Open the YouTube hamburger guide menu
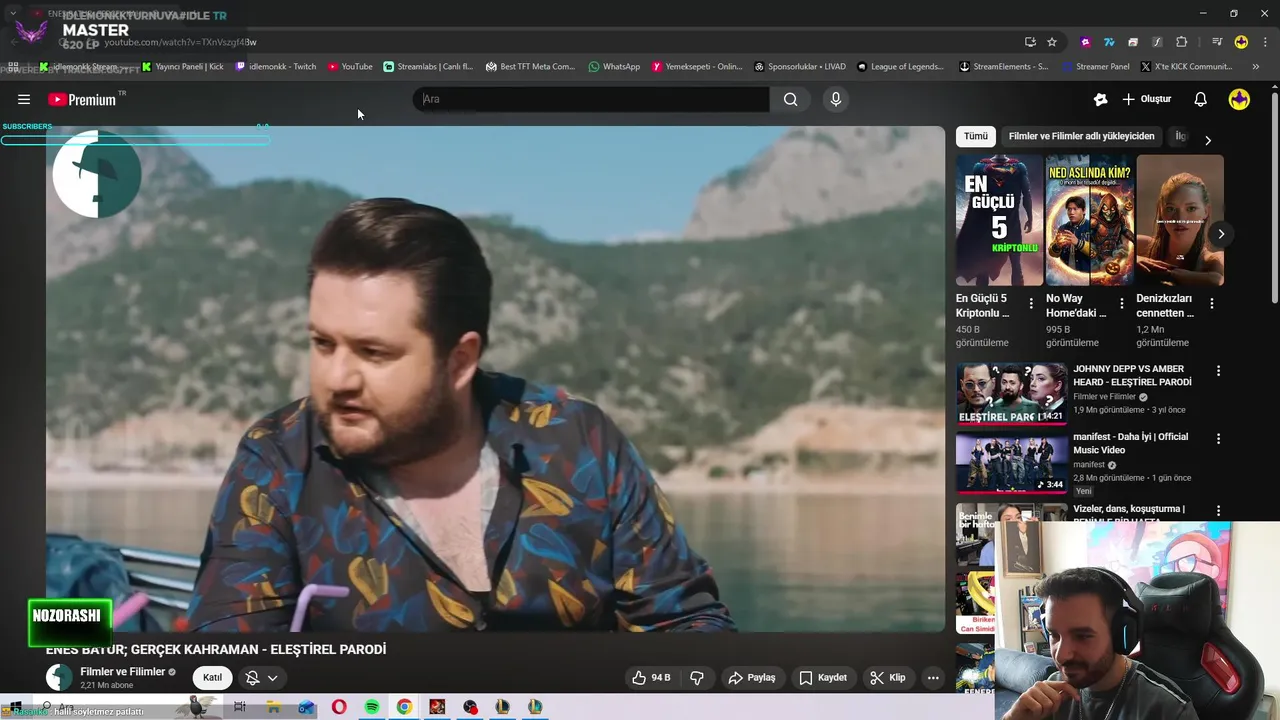Screen dimensions: 1280x720 tap(24, 99)
